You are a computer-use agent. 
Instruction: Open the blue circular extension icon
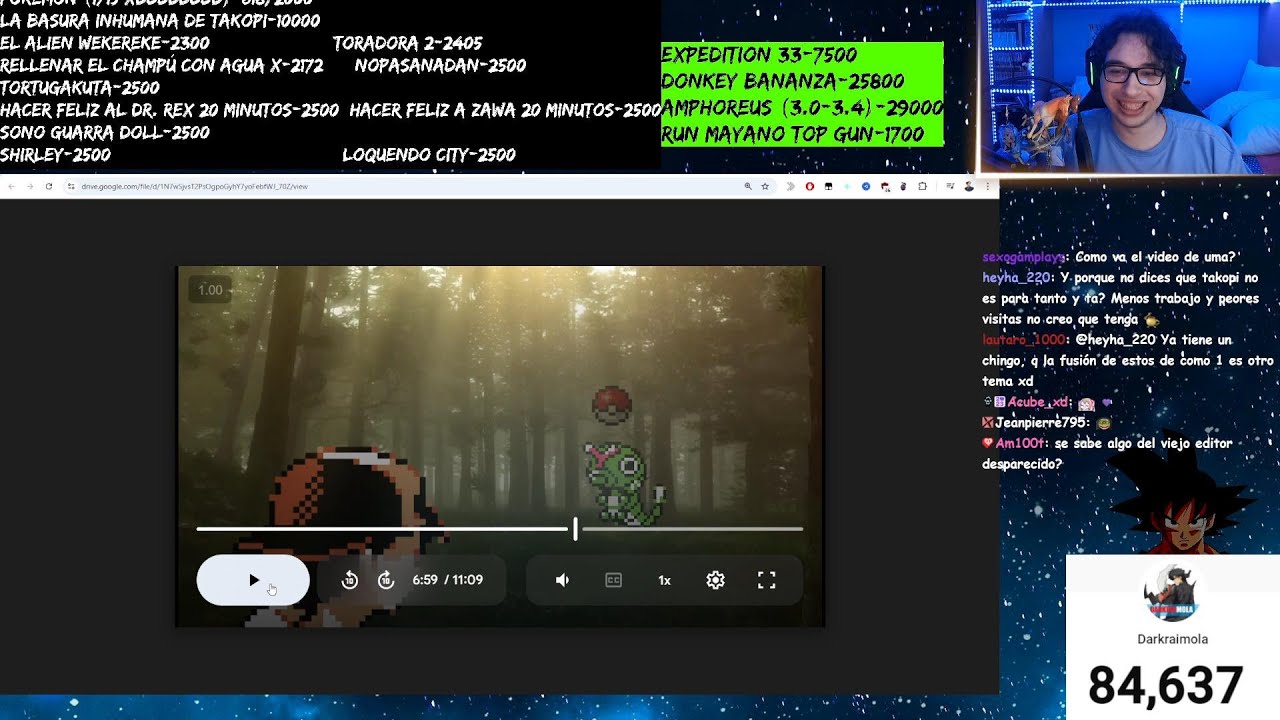click(x=866, y=186)
